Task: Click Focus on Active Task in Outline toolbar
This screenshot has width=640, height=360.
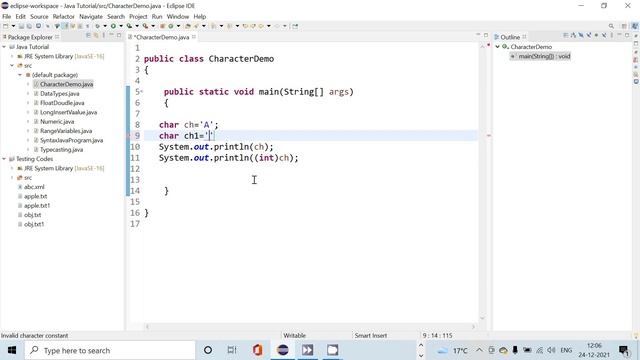Action: [566, 36]
